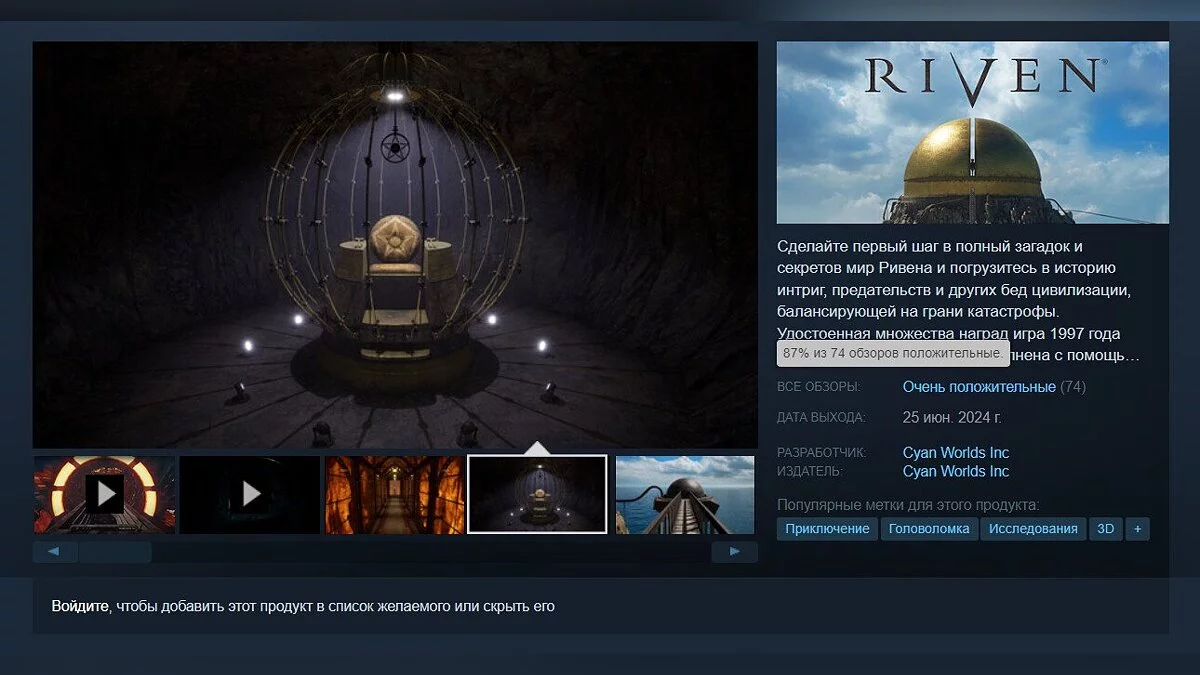Screen dimensions: 1200x675
Task: Click 'Популярные метки для этого продукта:' text
Action: pyautogui.click(x=908, y=505)
